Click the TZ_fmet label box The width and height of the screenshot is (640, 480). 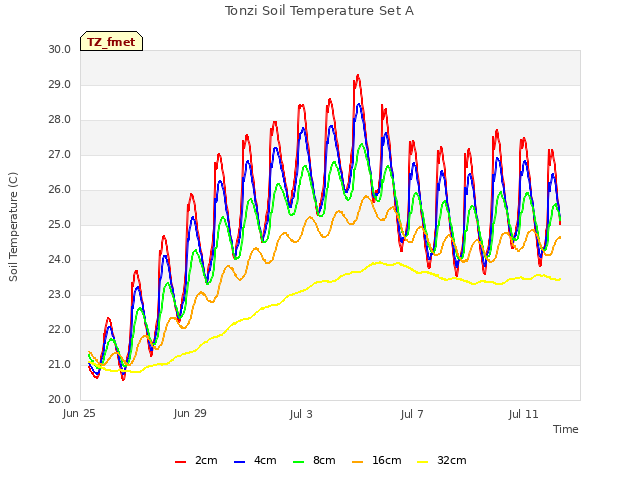pyautogui.click(x=111, y=41)
